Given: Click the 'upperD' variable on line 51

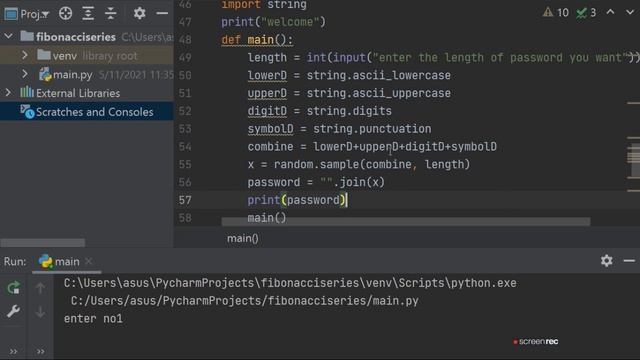Looking at the screenshot, I should coord(267,93).
